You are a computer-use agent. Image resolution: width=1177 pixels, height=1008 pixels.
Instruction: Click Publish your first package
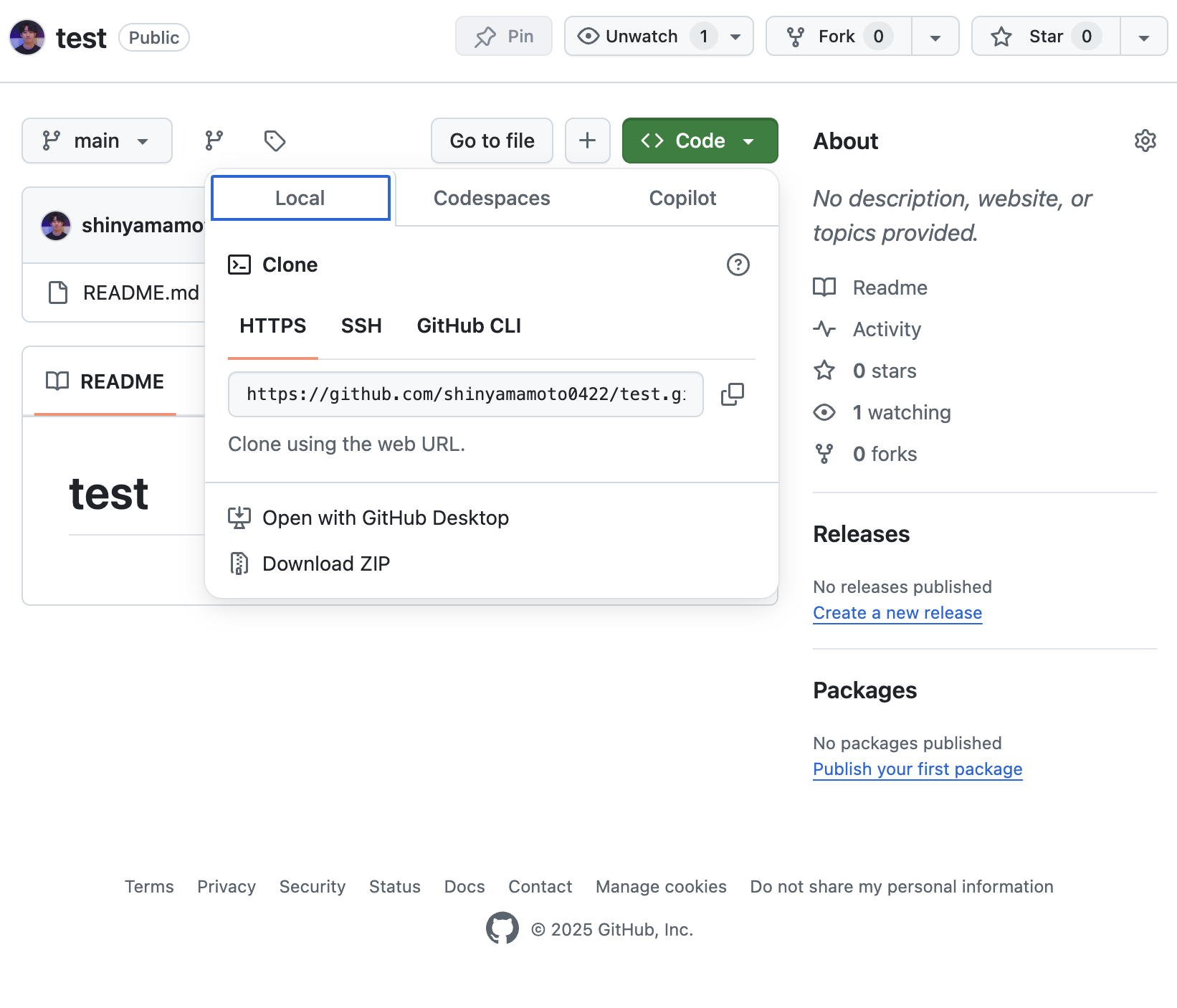pyautogui.click(x=918, y=769)
